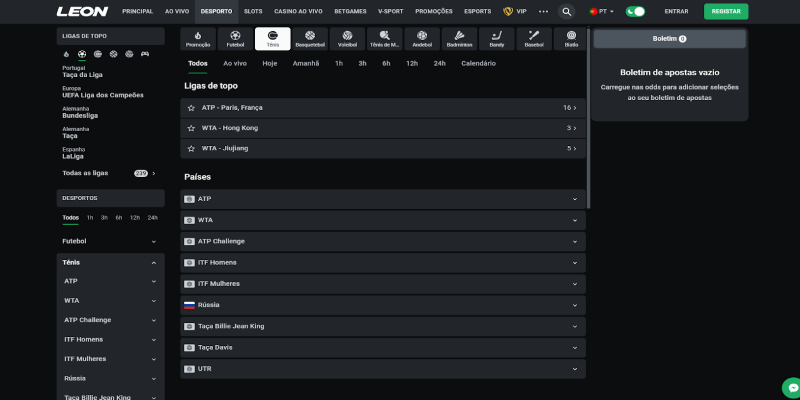
Task: Select the Basquetebol sport tile
Action: [x=310, y=39]
